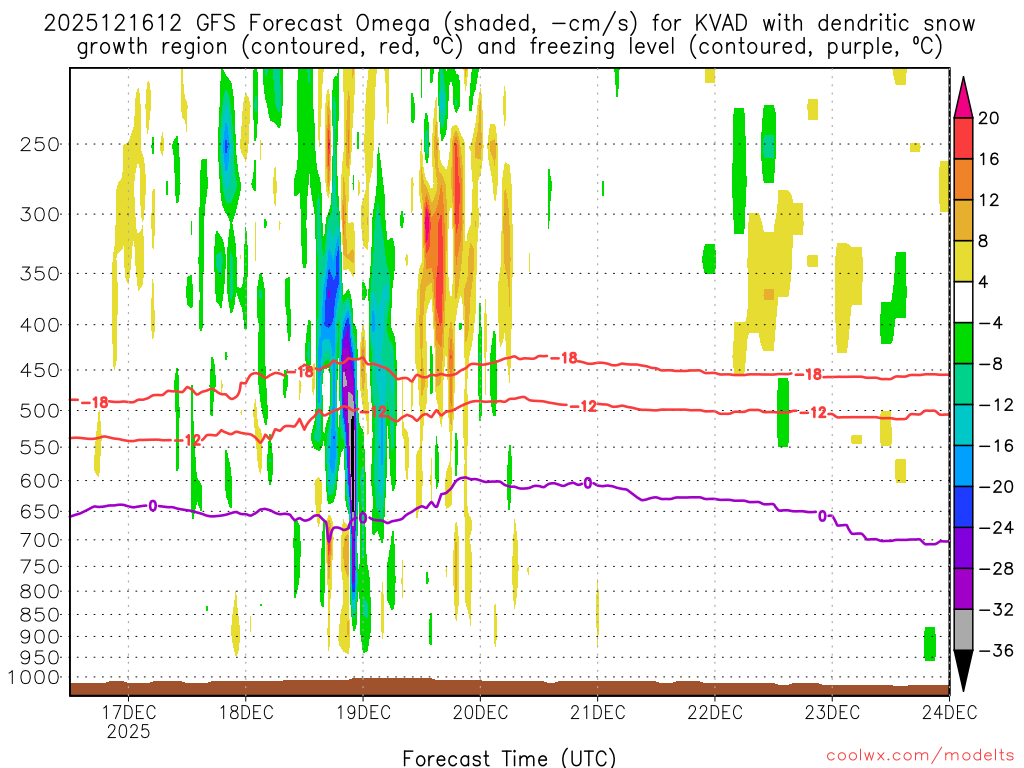This screenshot has height=768, width=1024.
Task: Click the blue -20 to -24 colorbar segment
Action: click(x=963, y=507)
